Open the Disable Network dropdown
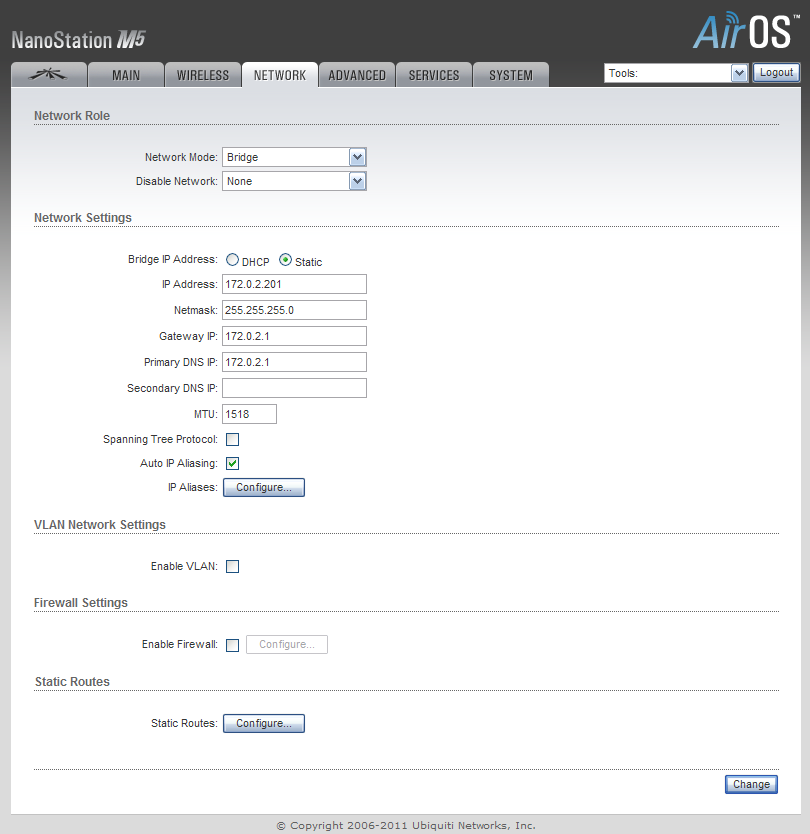810x834 pixels. point(294,181)
